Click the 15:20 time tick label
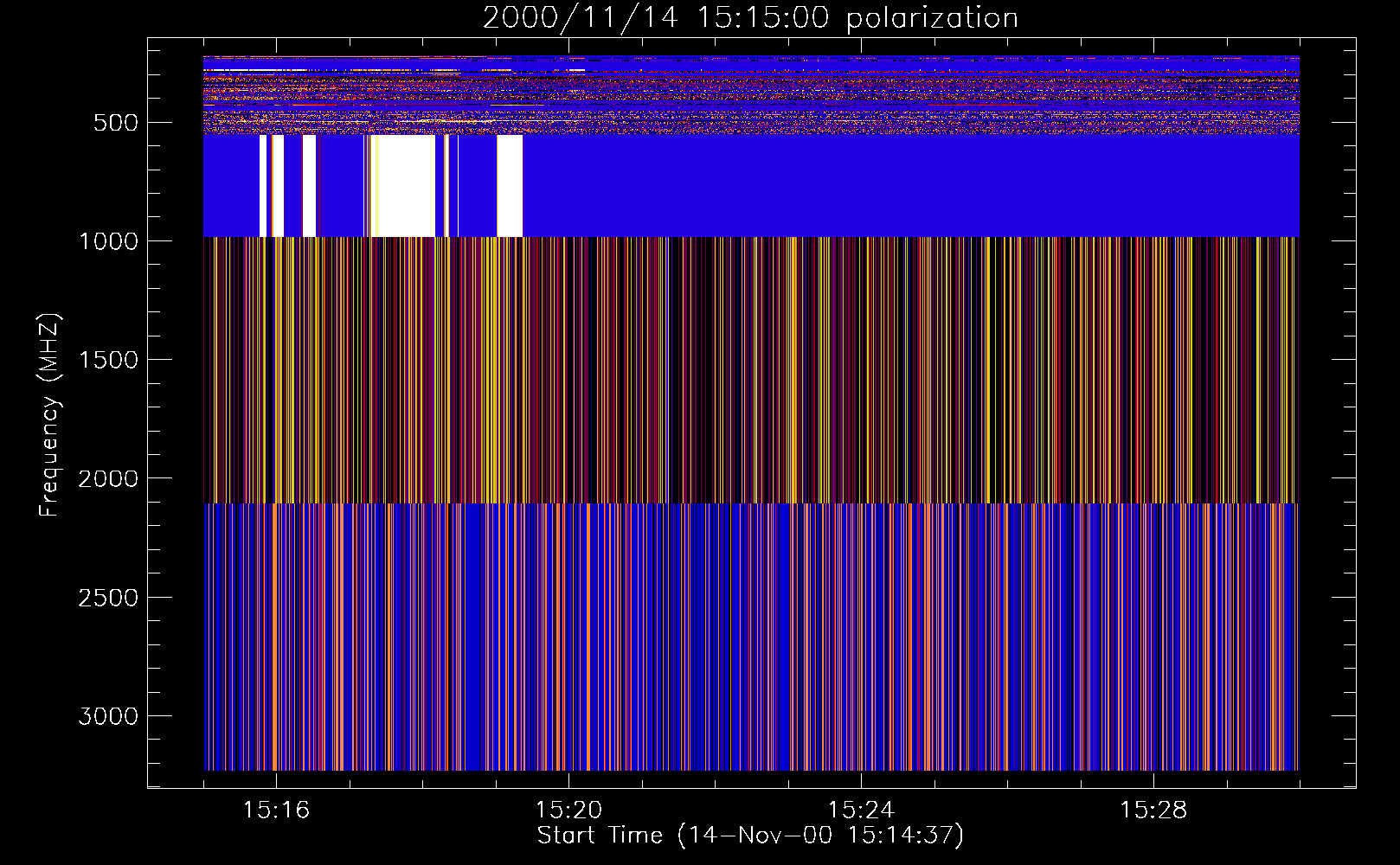The height and width of the screenshot is (865, 1400). point(568,811)
